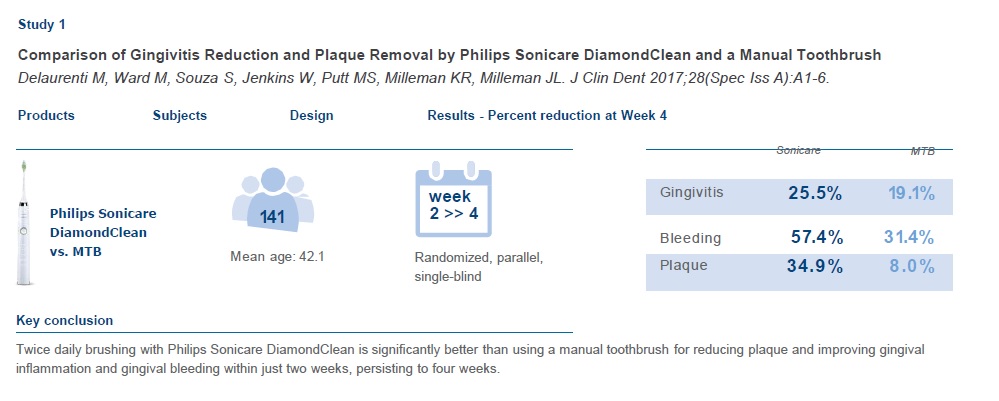Click the Key conclusion heading
The width and height of the screenshot is (999, 401).
pyautogui.click(x=65, y=321)
